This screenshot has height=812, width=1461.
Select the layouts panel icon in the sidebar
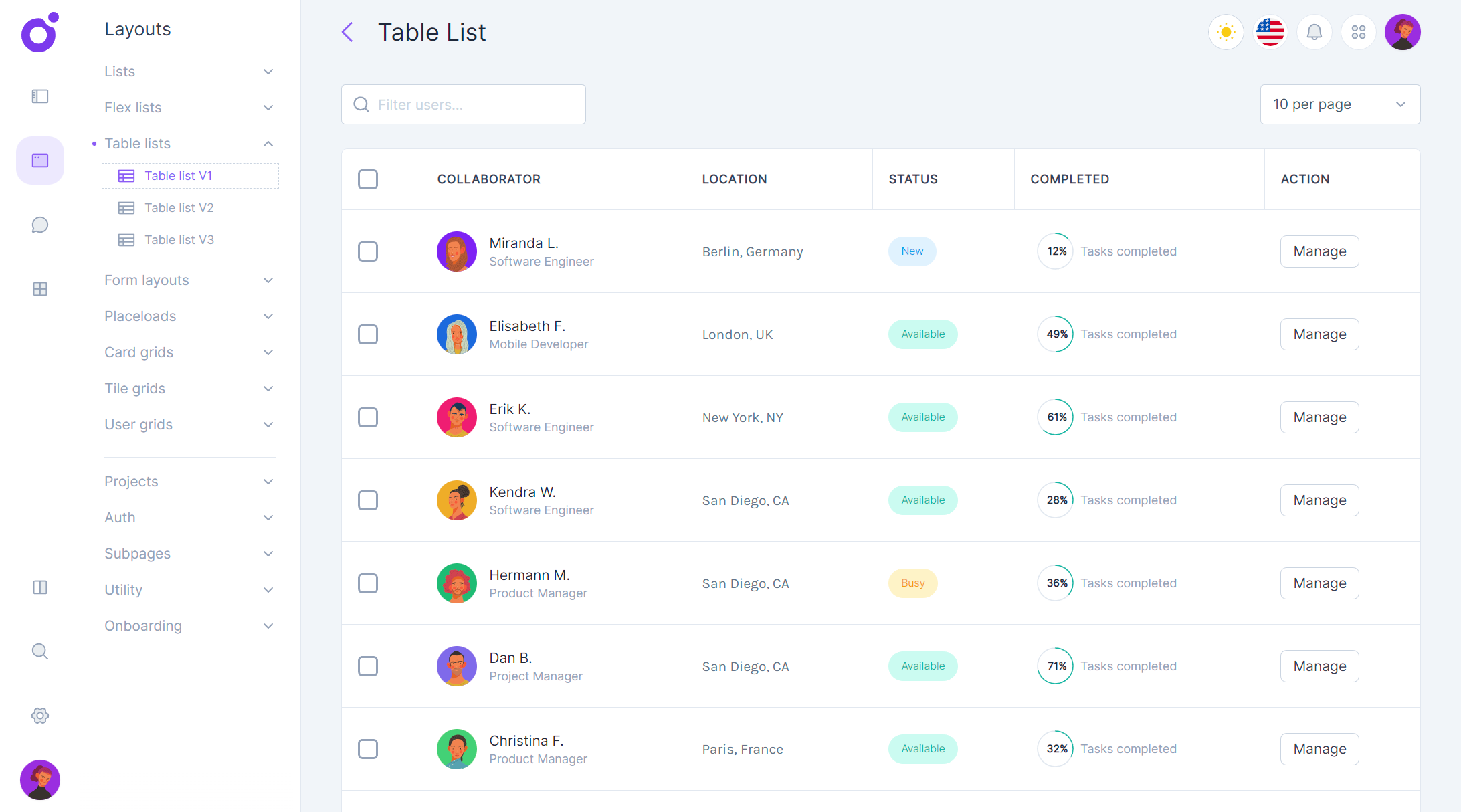(39, 160)
